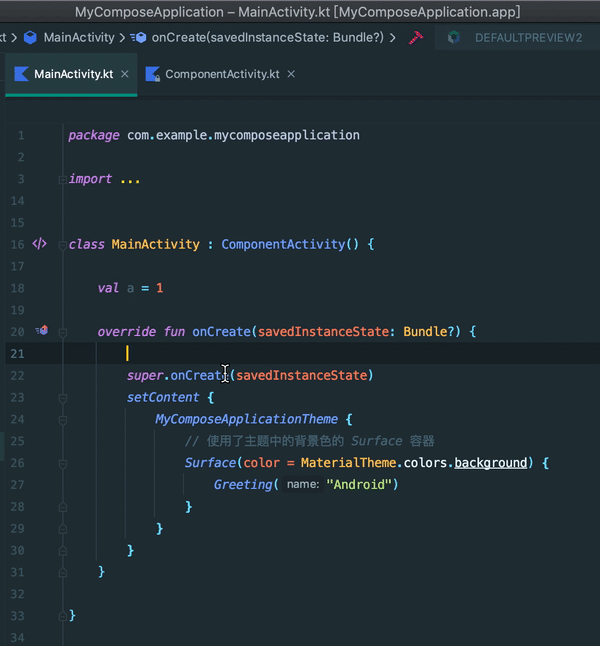Screen dimensions: 600x646
Task: Open the DEFAULTPREVIEW2 run configuration dropdown
Action: pyautogui.click(x=517, y=37)
